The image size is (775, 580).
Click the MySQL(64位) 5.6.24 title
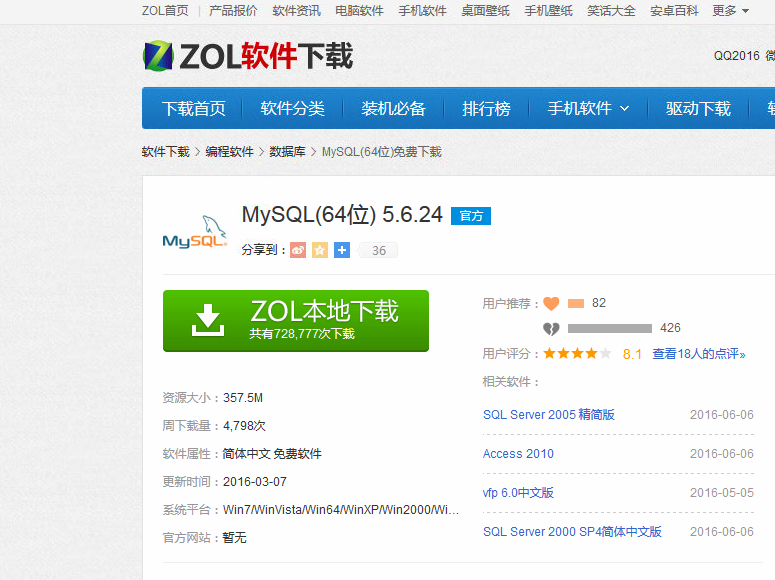(342, 215)
